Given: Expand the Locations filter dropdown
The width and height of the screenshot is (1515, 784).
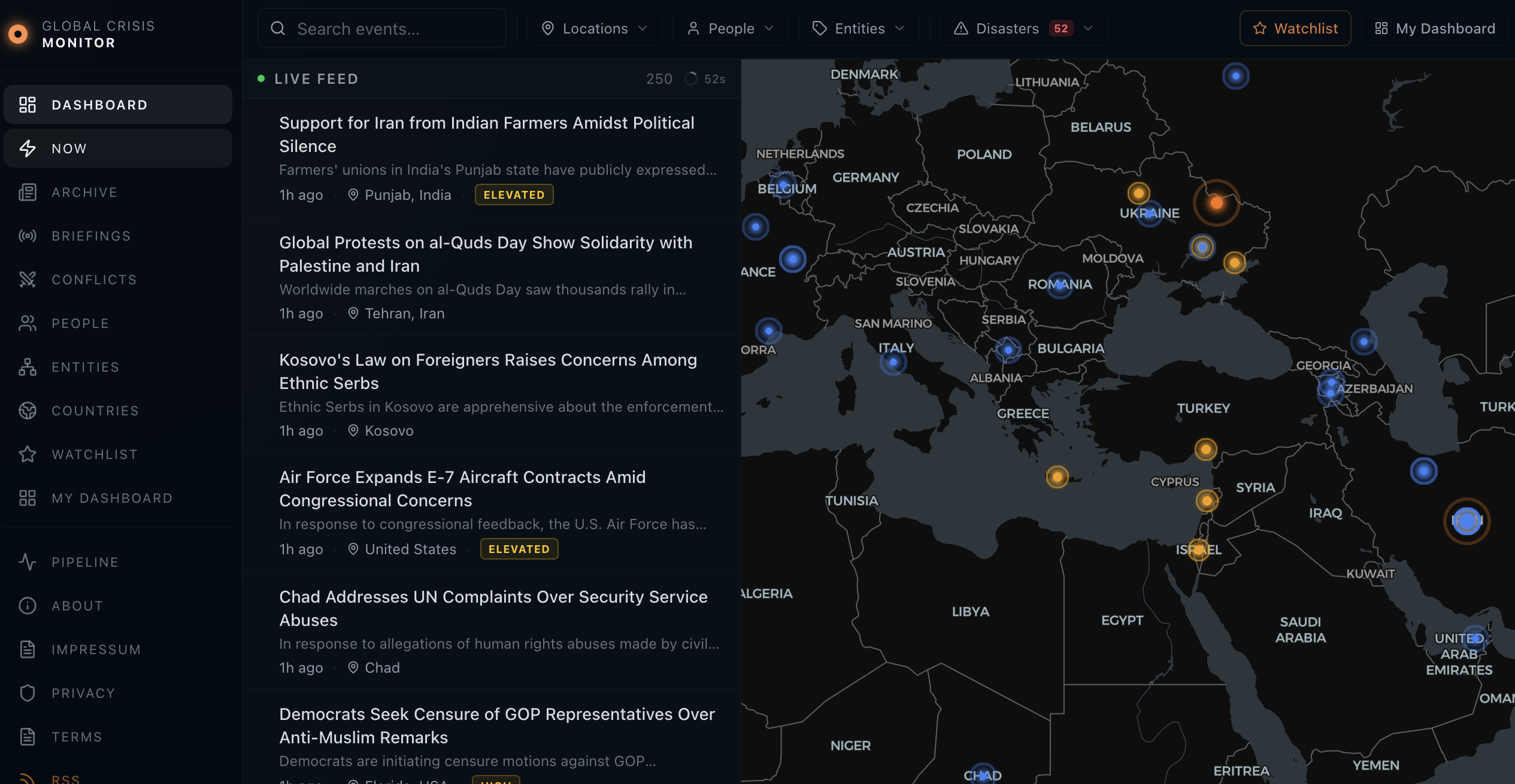Looking at the screenshot, I should pos(594,28).
